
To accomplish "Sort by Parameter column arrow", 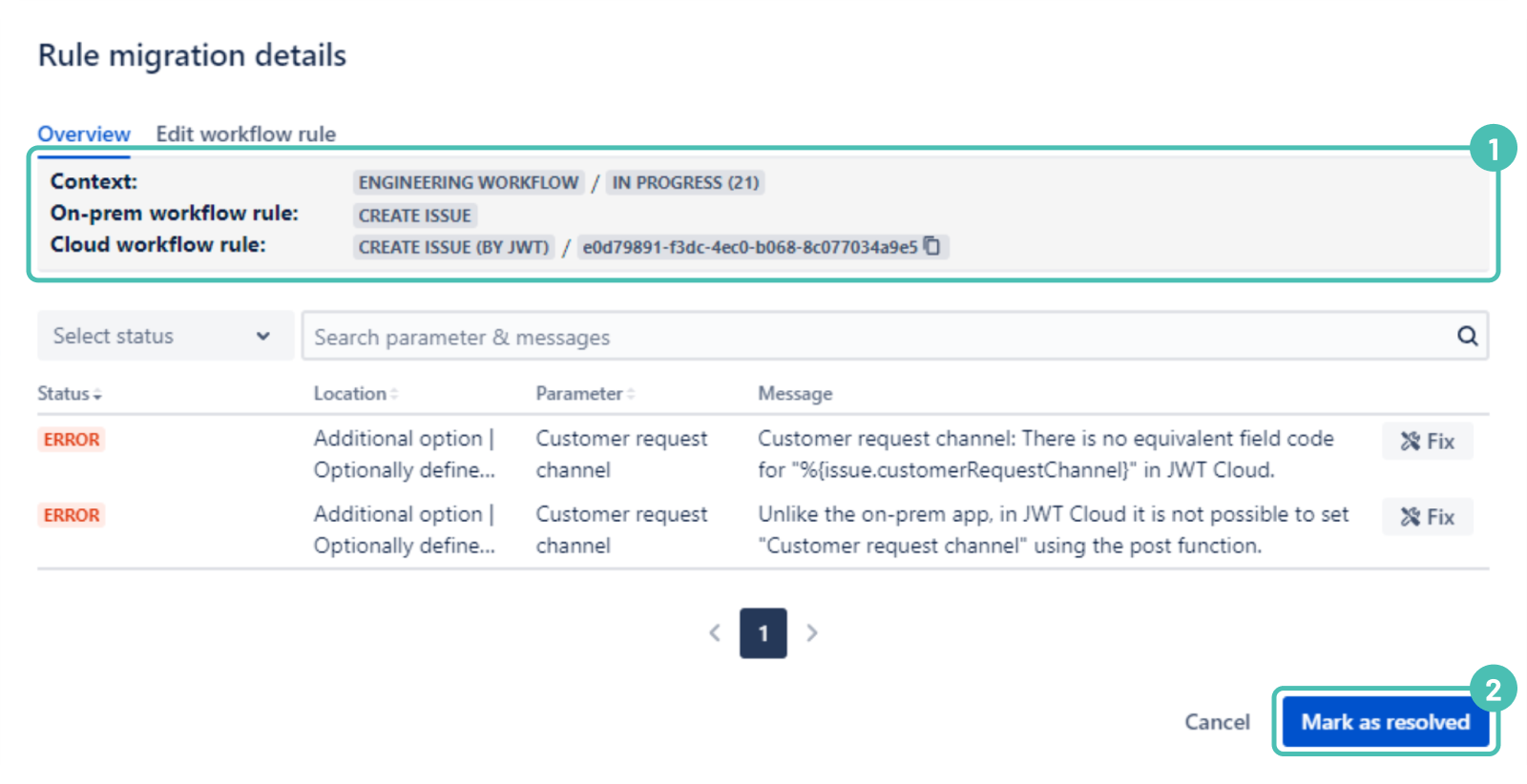I will pyautogui.click(x=631, y=394).
